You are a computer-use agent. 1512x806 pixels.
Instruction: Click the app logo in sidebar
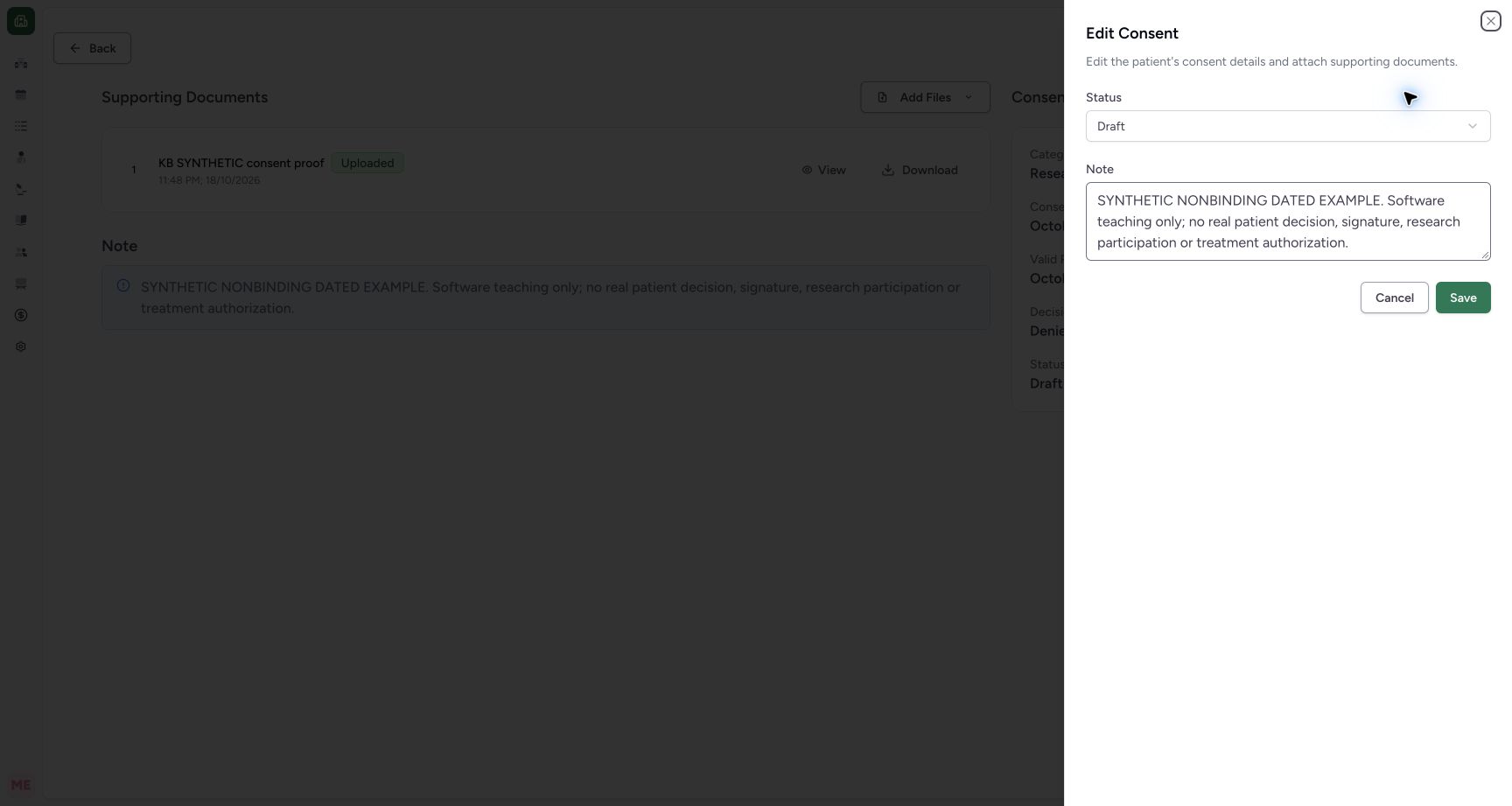21,21
